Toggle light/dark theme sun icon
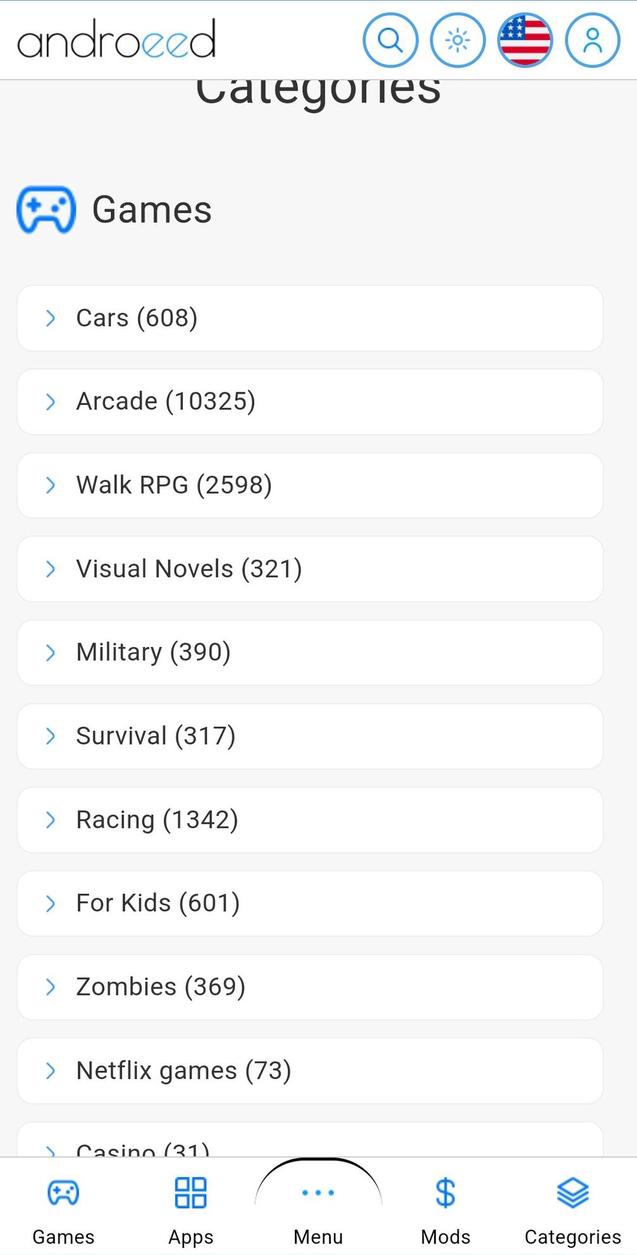This screenshot has width=637, height=1255. click(x=457, y=41)
